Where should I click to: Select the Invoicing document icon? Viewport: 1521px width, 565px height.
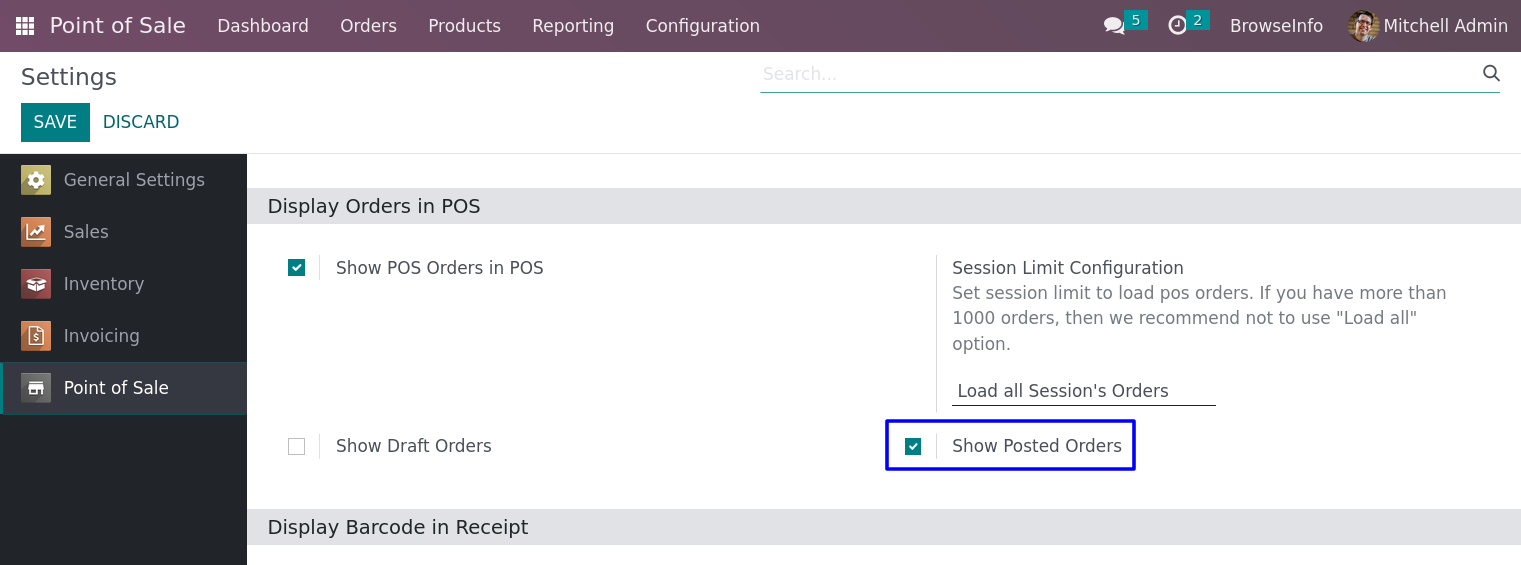pos(36,336)
